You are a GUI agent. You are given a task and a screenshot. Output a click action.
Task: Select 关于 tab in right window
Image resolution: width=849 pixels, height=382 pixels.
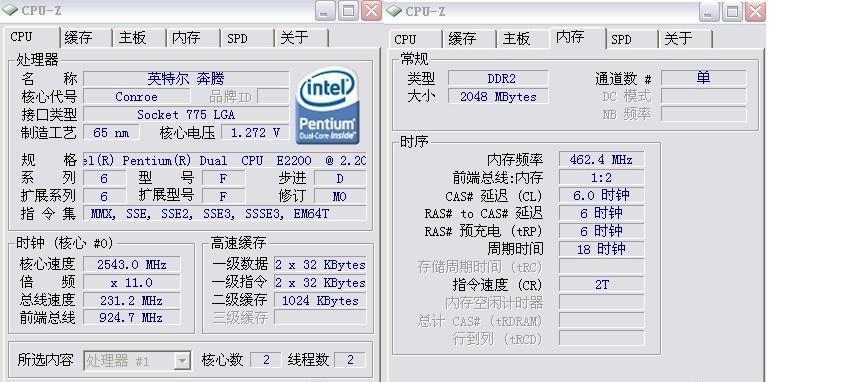click(685, 39)
